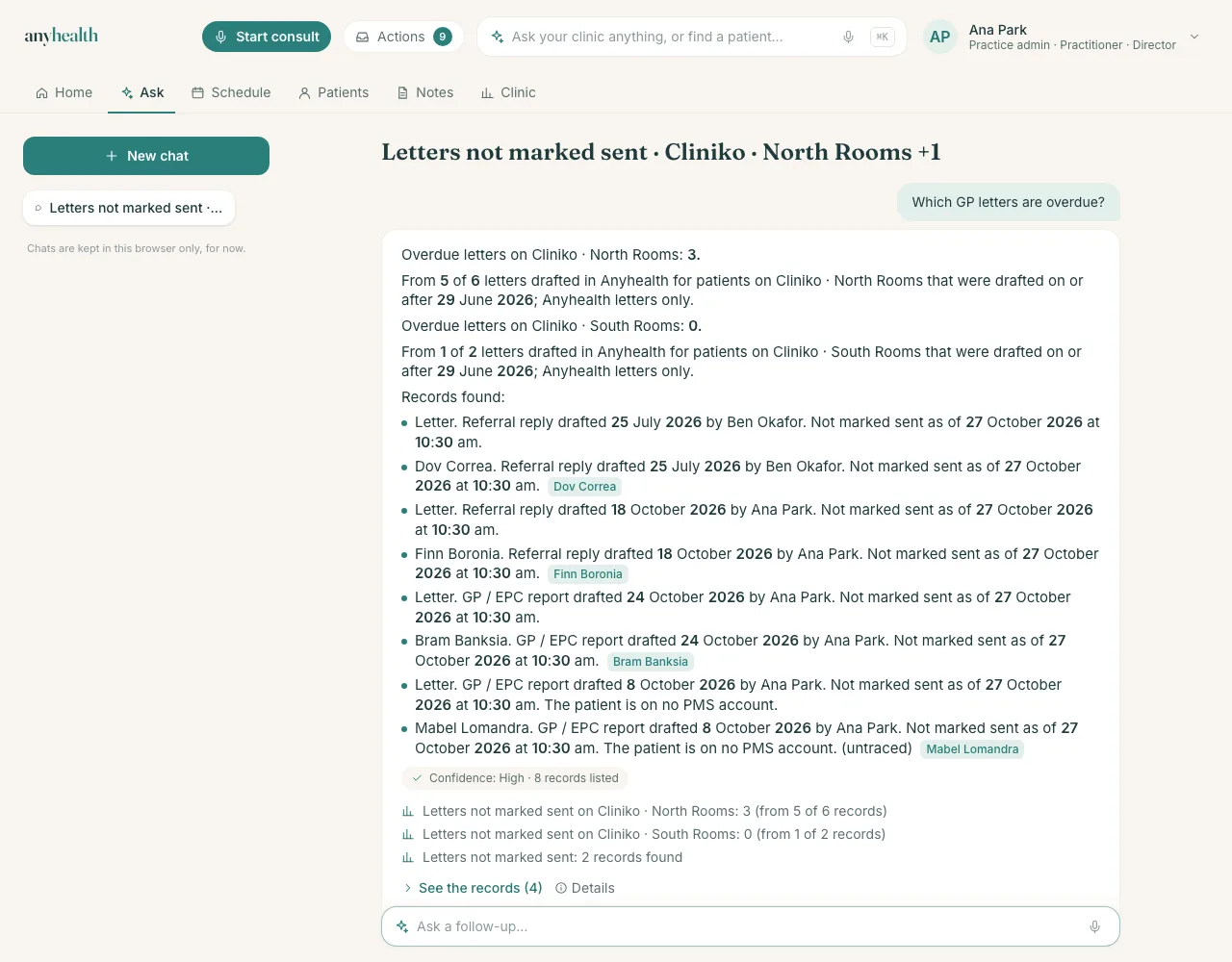Switch to the Patients tab
This screenshot has height=962, width=1232.
334,92
